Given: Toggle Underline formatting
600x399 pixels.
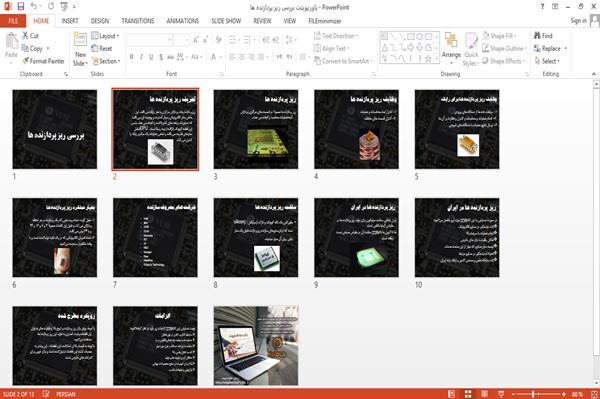Looking at the screenshot, I should click(x=151, y=57).
